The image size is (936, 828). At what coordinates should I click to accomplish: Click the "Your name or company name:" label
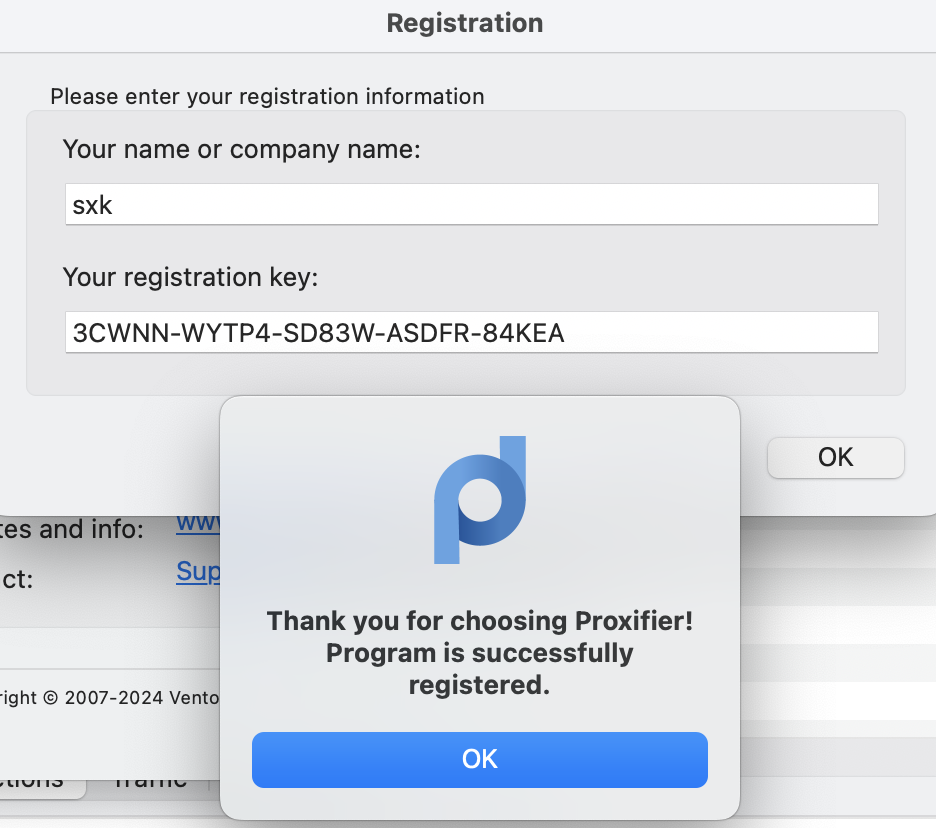coord(242,150)
